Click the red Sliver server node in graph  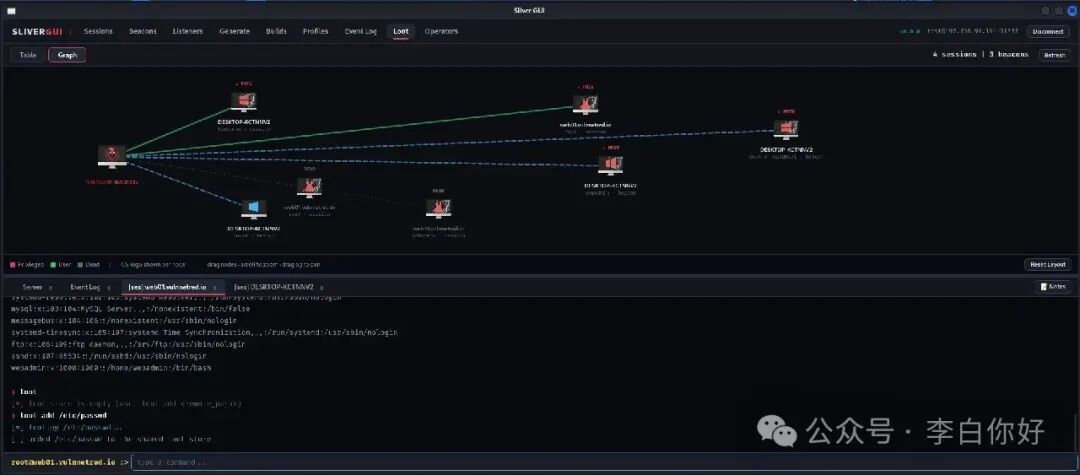click(112, 156)
